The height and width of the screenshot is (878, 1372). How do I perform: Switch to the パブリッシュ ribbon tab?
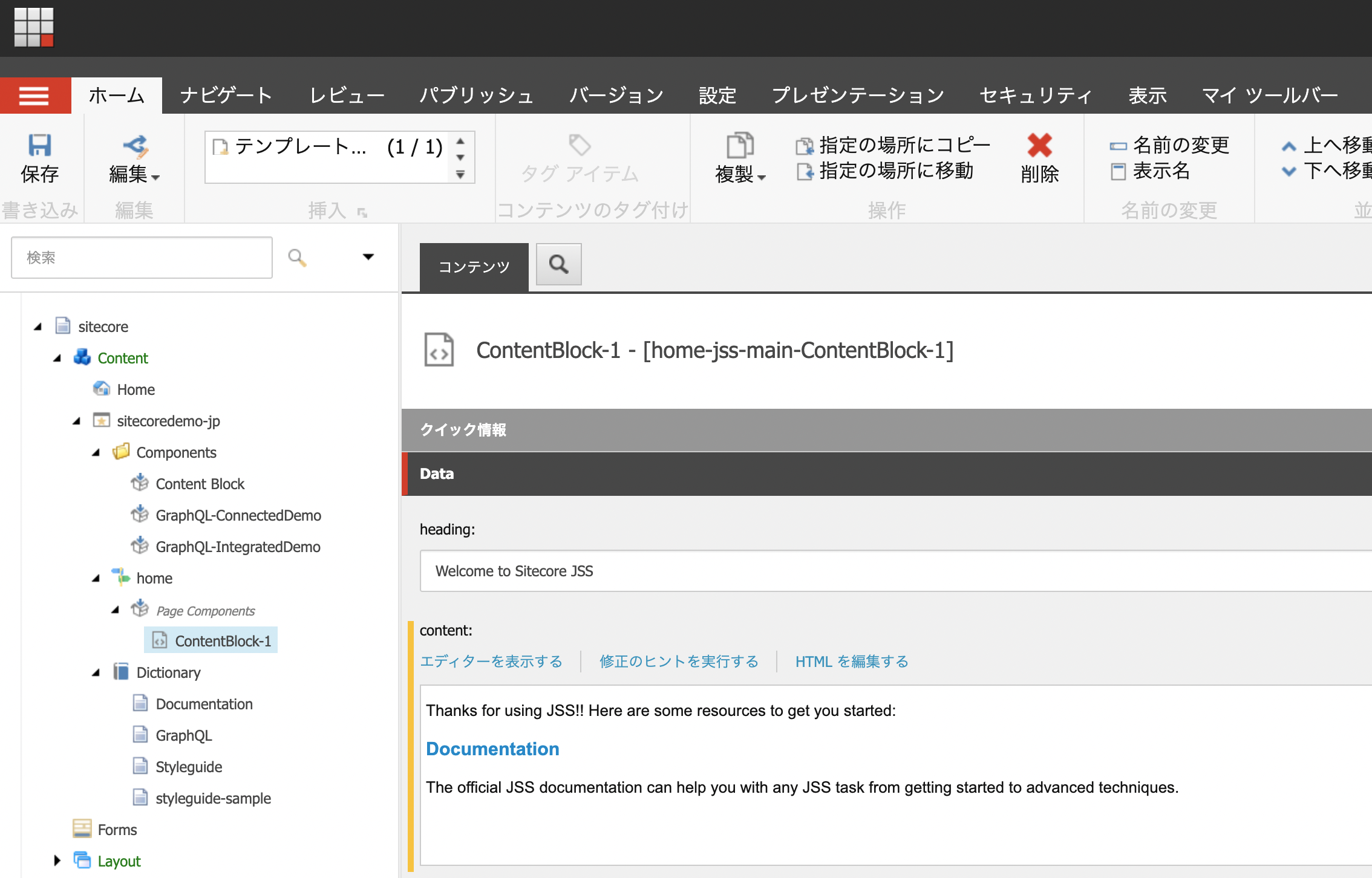pyautogui.click(x=477, y=96)
